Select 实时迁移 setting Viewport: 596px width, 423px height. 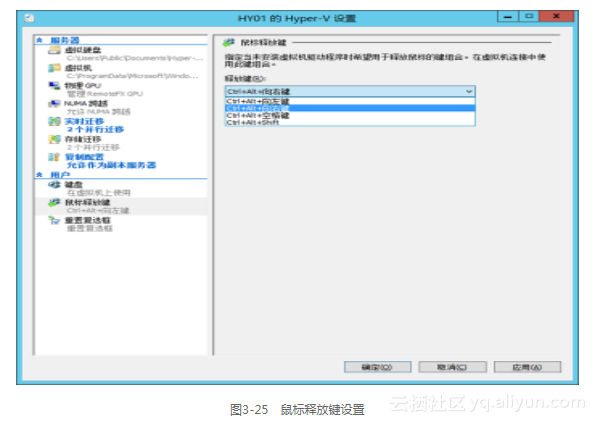[84, 121]
